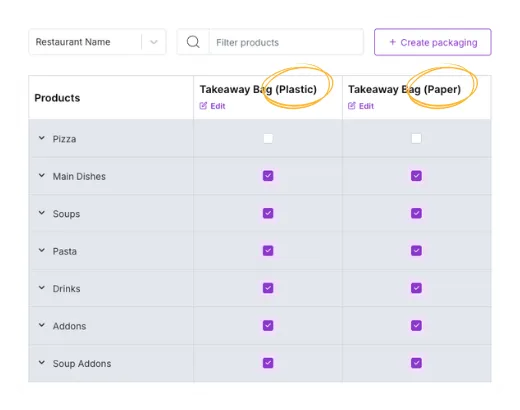The height and width of the screenshot is (410, 520).
Task: Focus the Filter products input field
Action: tap(286, 42)
